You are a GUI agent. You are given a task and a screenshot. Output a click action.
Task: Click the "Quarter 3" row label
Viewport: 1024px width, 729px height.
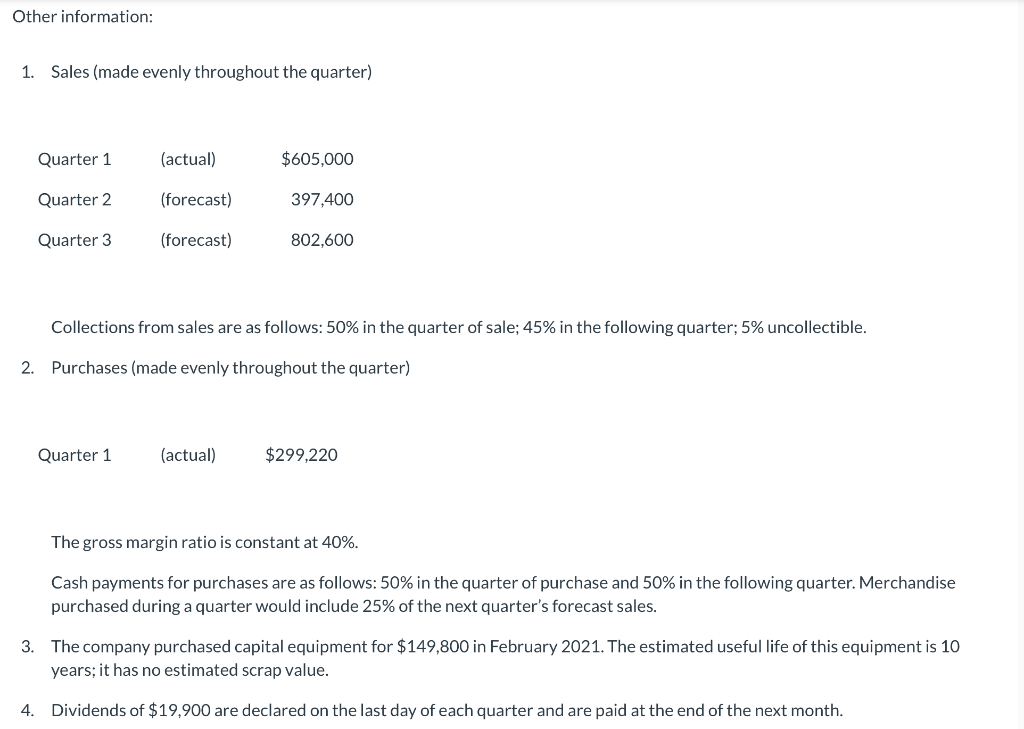[74, 240]
